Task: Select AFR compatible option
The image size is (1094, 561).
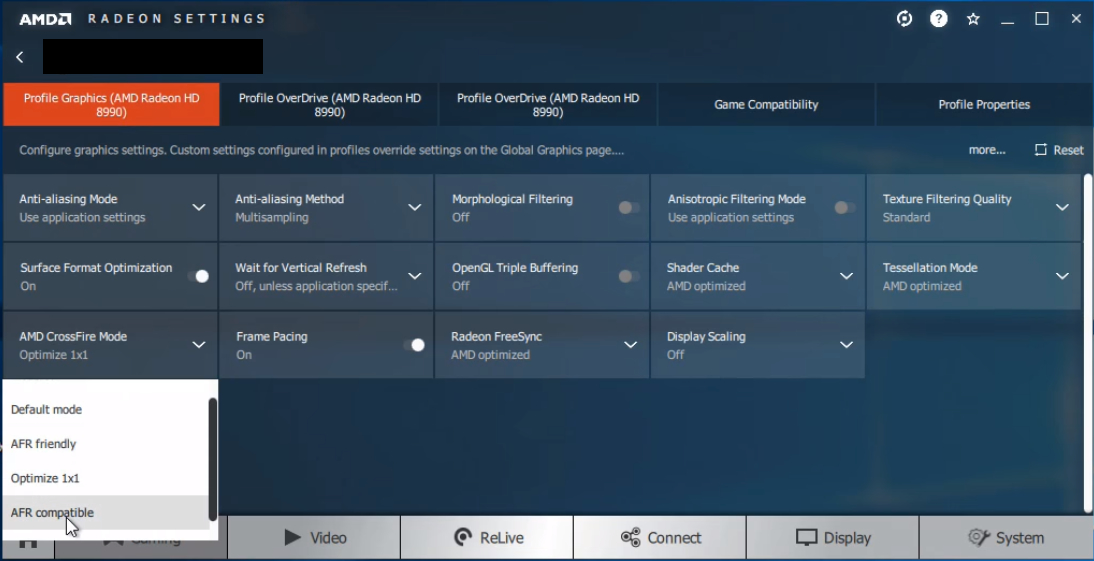Action: coord(105,512)
